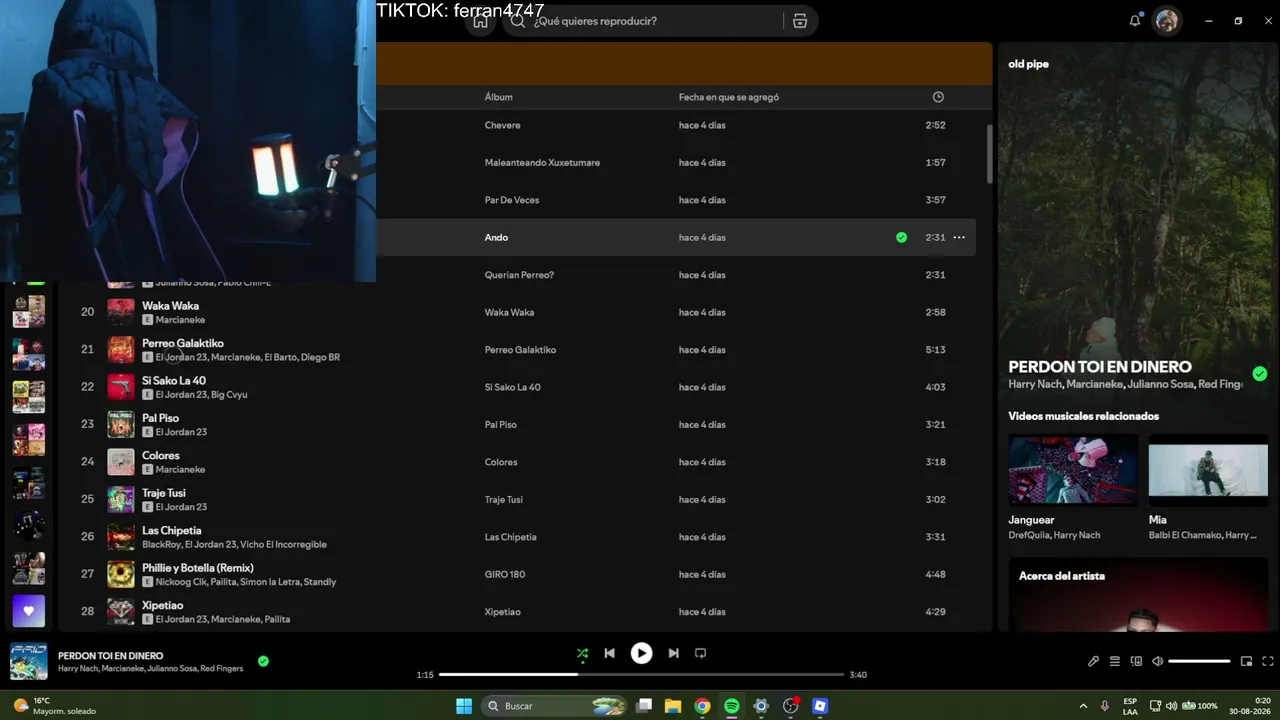The height and width of the screenshot is (720, 1280).
Task: Click Phillie y Botella cover thumbnail
Action: (121, 574)
